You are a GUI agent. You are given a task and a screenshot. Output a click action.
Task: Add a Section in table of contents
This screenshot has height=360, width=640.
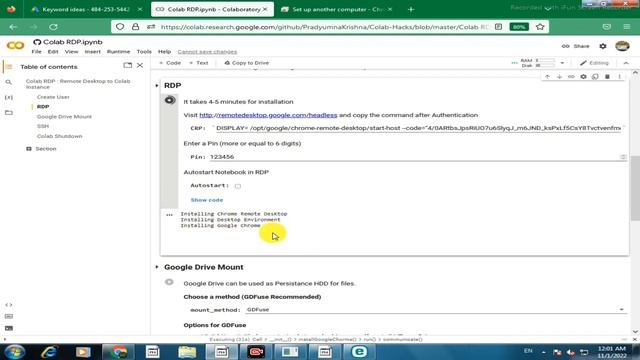[41, 149]
